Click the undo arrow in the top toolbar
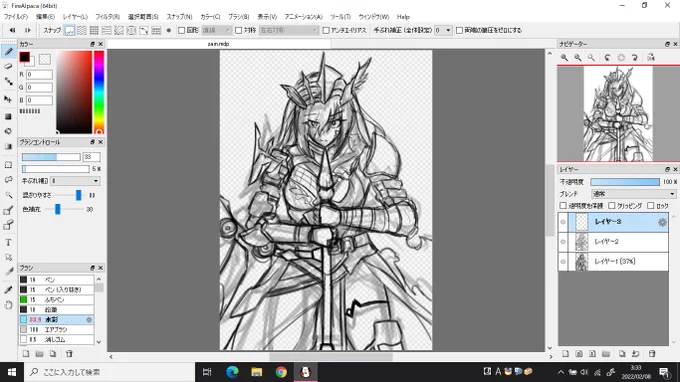This screenshot has width=680, height=382. click(x=12, y=30)
